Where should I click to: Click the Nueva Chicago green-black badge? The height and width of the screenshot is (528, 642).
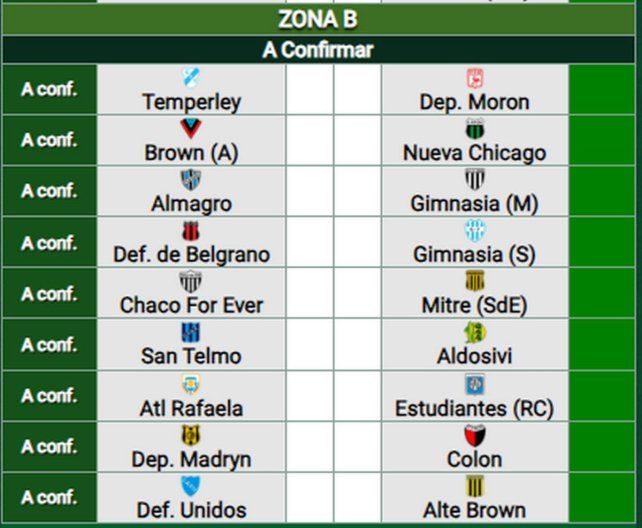click(x=475, y=129)
